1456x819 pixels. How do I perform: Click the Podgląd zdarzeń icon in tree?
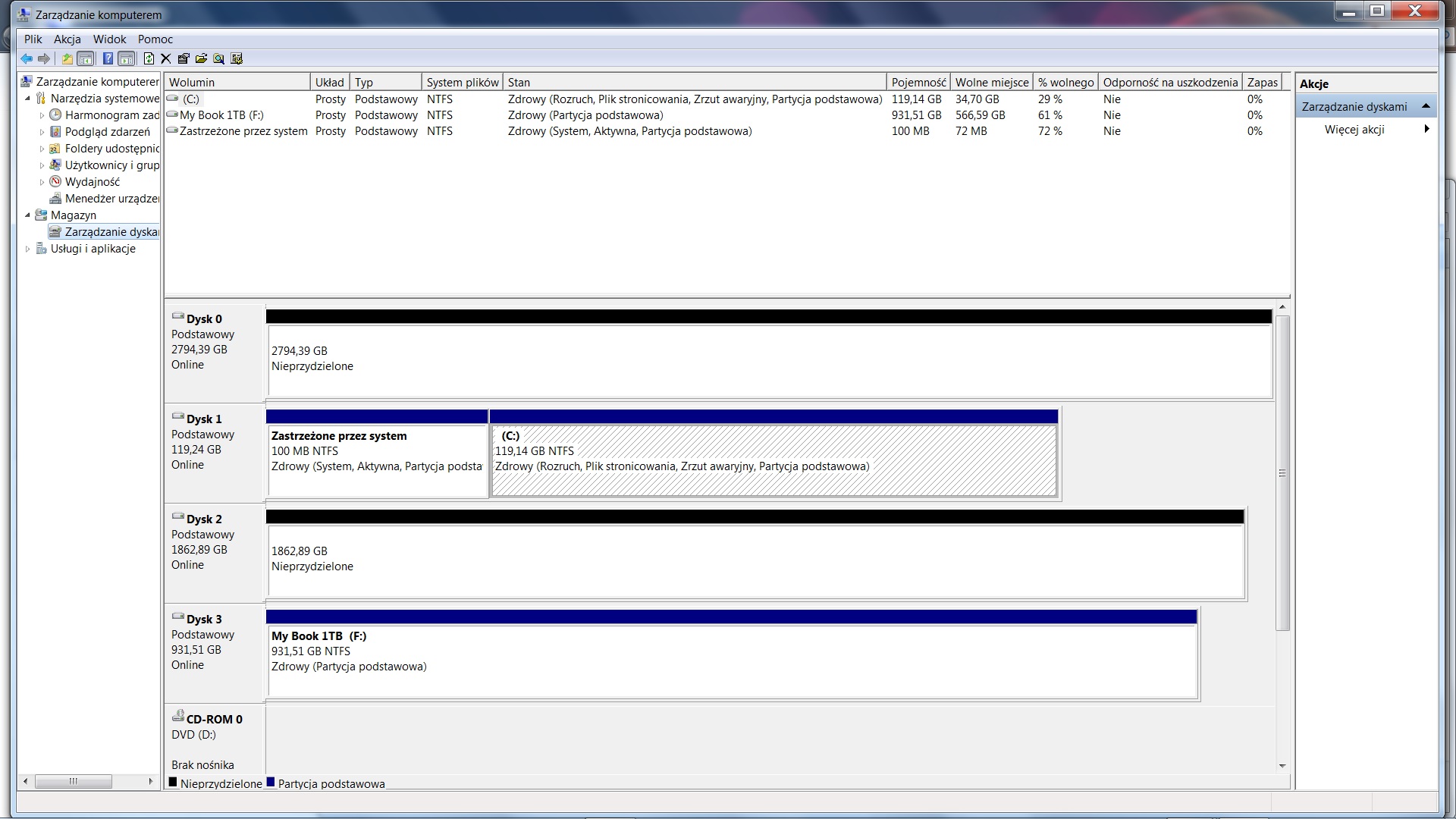(x=55, y=131)
